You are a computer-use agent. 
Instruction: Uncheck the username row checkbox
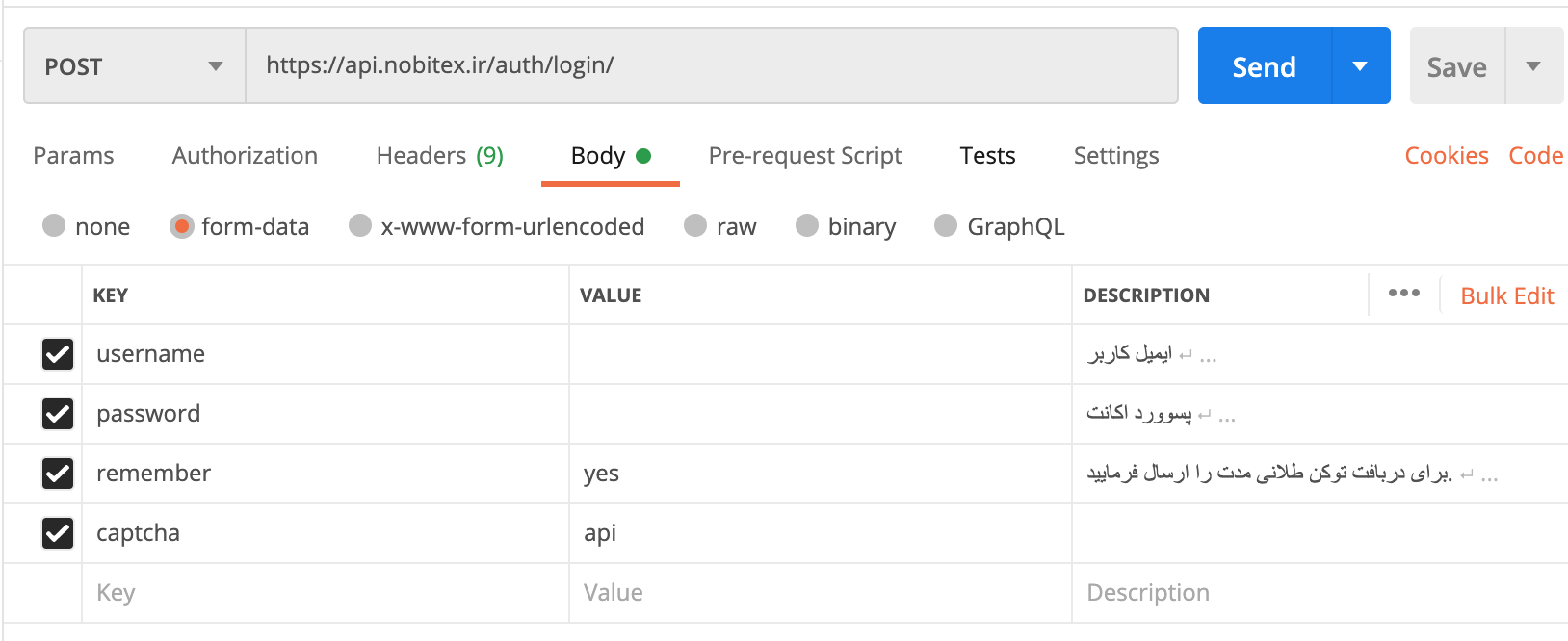[58, 354]
